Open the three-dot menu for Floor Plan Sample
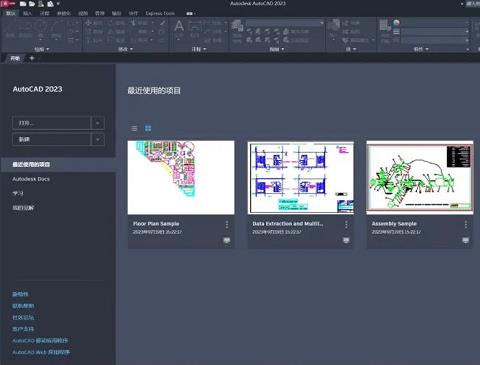The width and height of the screenshot is (480, 365). [227, 225]
